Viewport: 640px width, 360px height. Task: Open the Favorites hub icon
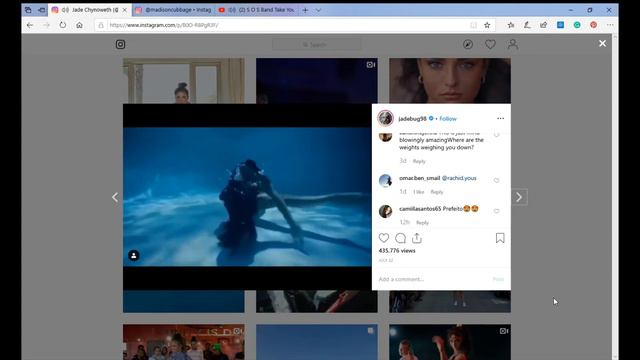511,25
